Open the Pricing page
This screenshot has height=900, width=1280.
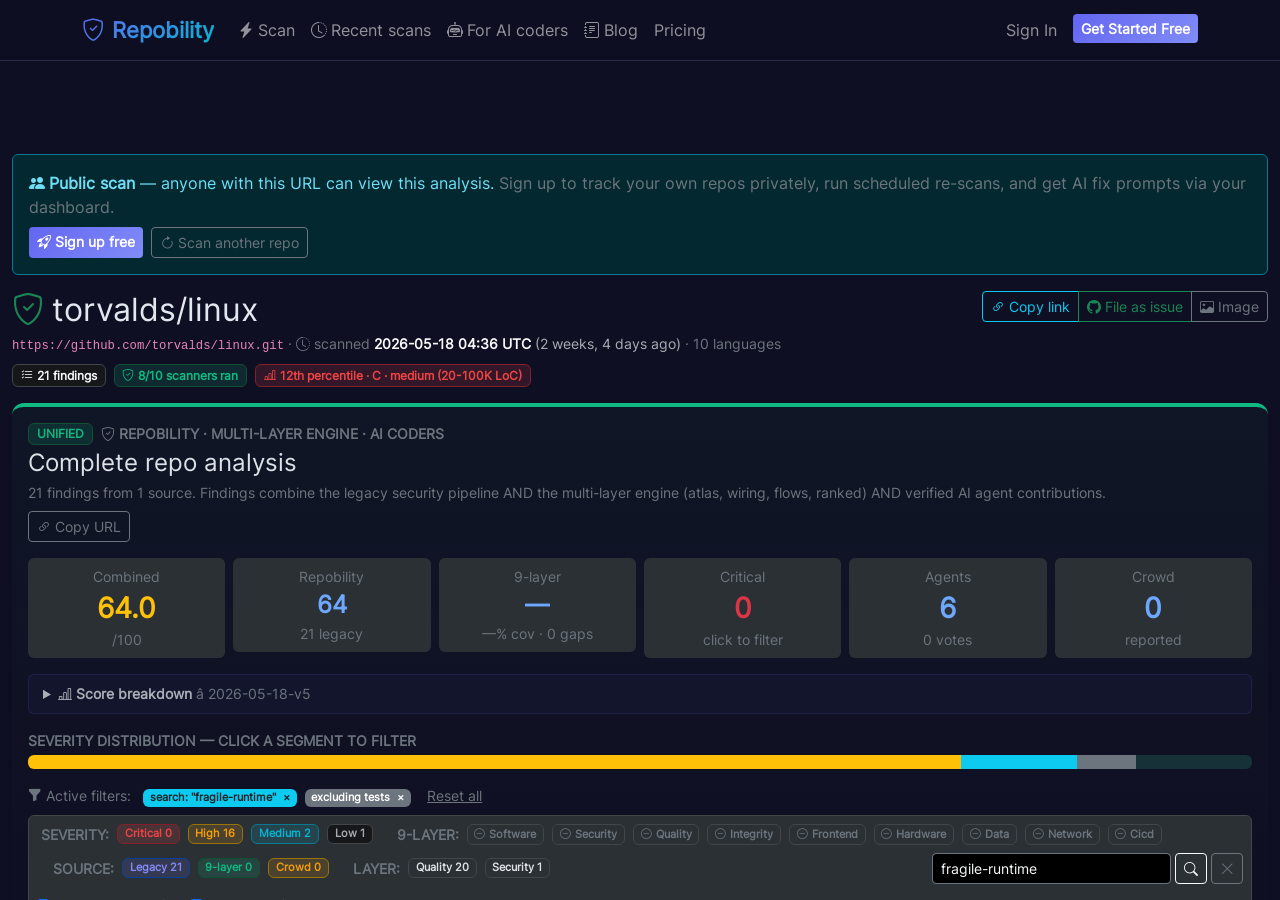[680, 30]
